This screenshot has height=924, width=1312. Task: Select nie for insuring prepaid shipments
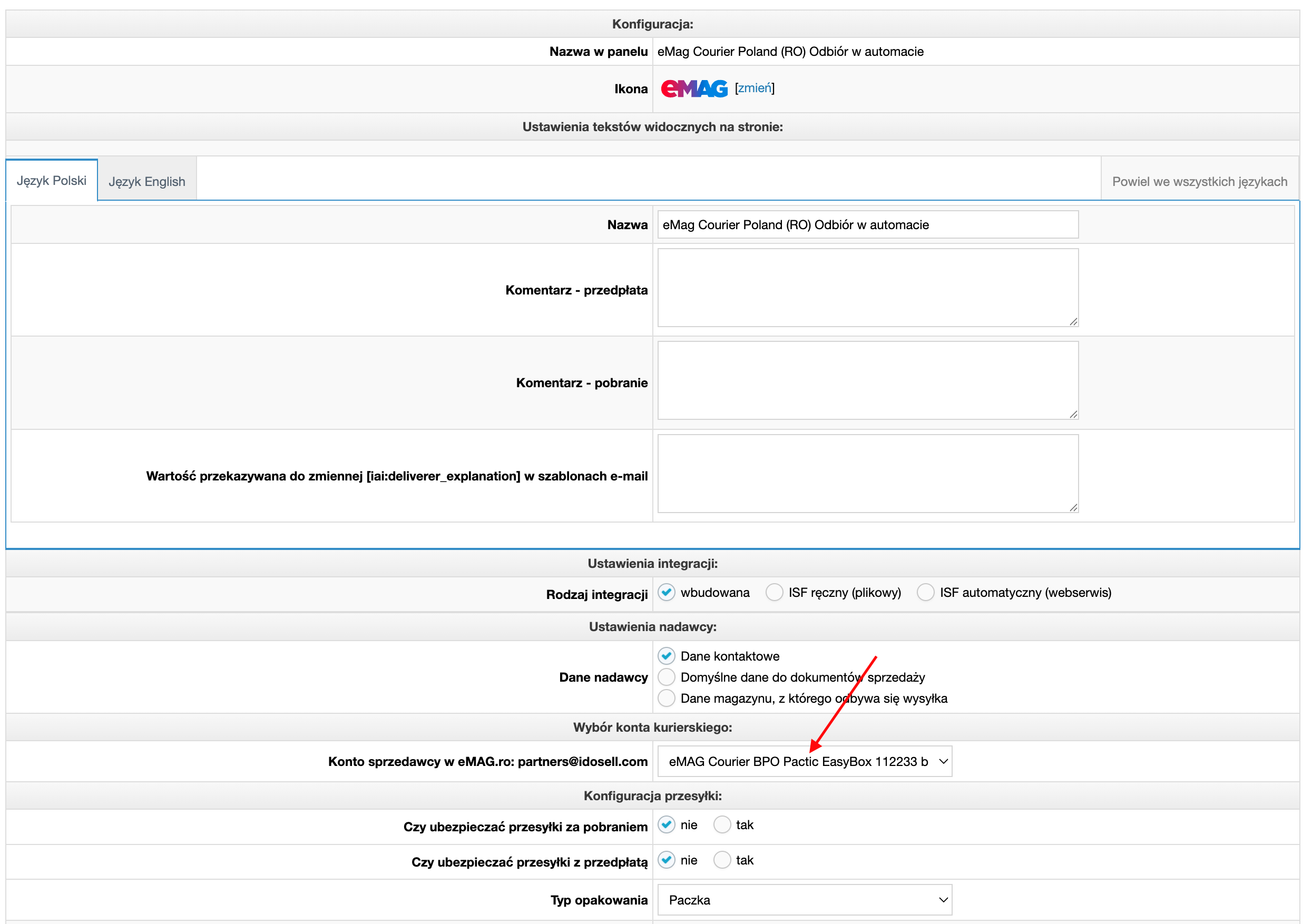pyautogui.click(x=667, y=860)
